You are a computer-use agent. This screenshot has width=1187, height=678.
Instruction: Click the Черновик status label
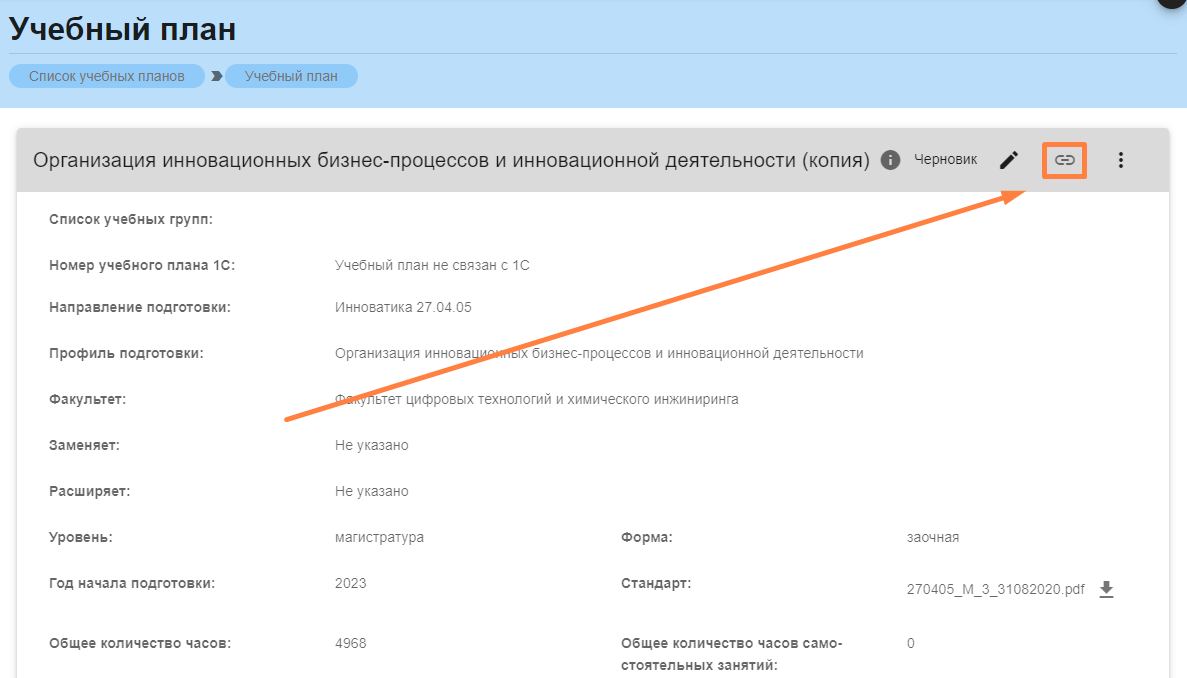[x=945, y=159]
